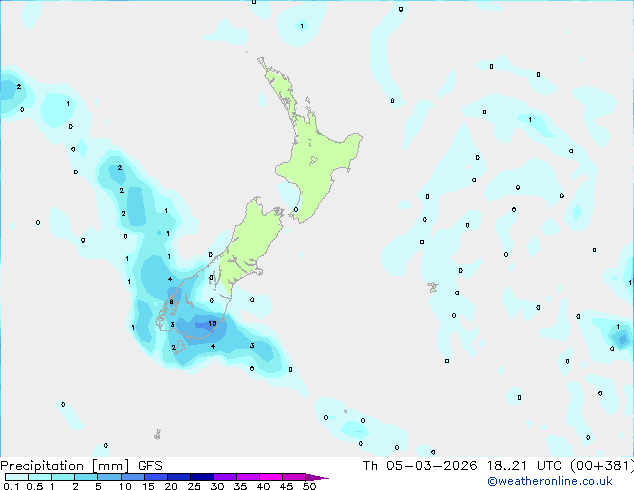
Task: Click the over-50 mm legend arrow tip
Action: (317, 477)
